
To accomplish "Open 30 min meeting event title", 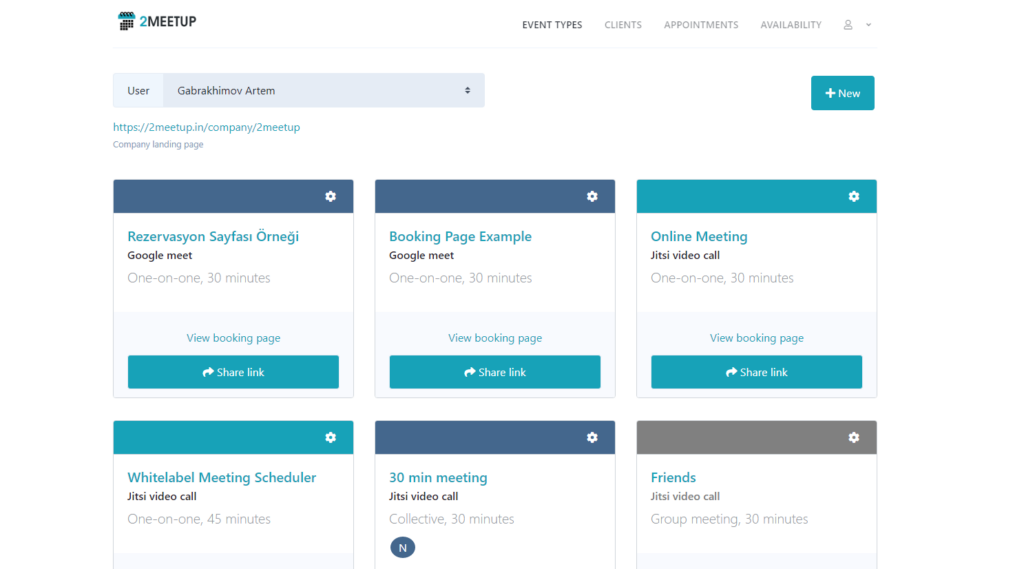I will point(438,478).
